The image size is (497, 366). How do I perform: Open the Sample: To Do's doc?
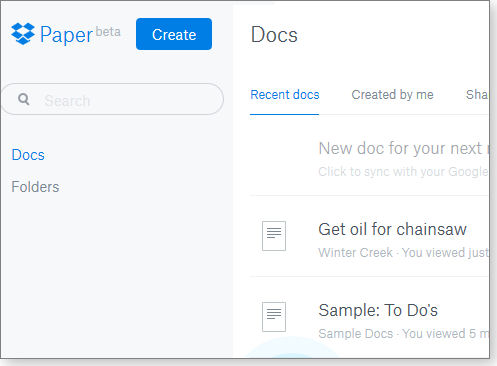(378, 310)
